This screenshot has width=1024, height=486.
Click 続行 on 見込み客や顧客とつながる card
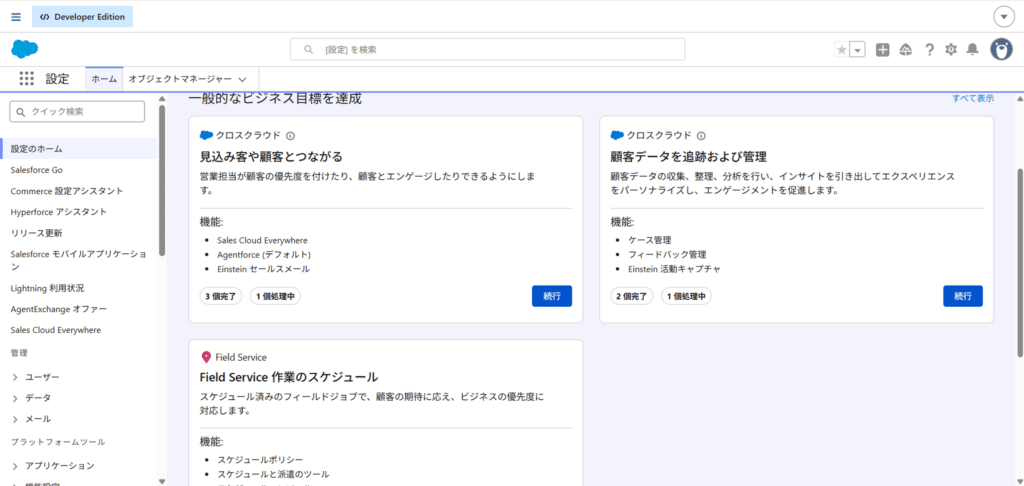(552, 296)
